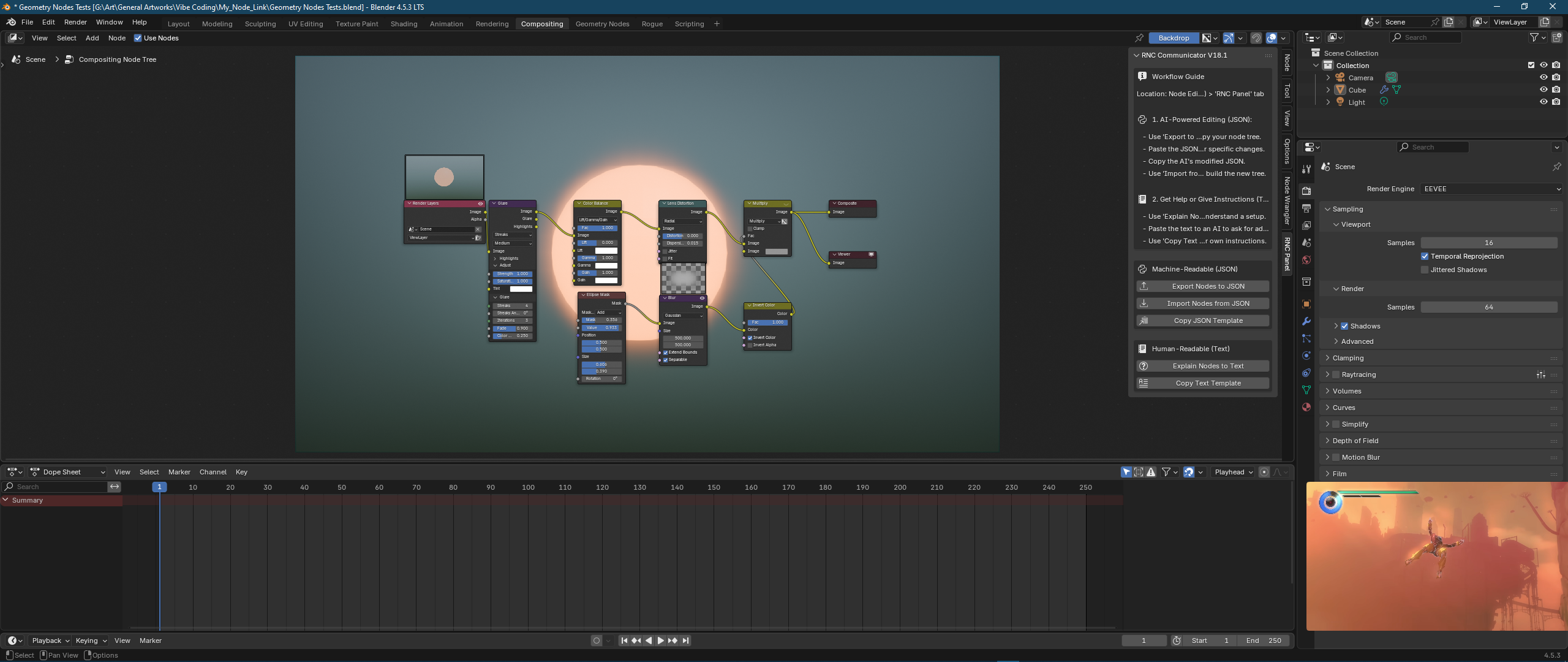Switch to the Geometry Nodes workspace tab
Screen dimensions: 1568x662
pos(602,24)
